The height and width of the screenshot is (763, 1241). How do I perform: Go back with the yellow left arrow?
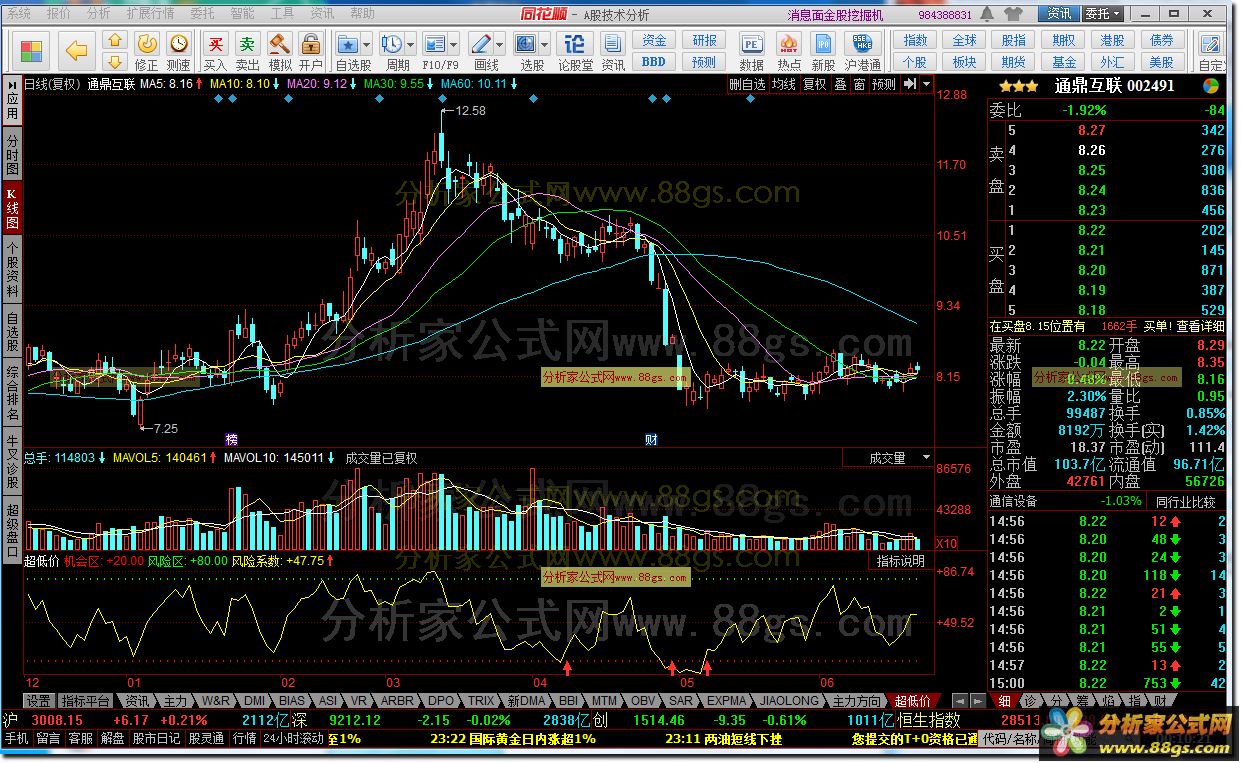coord(77,49)
